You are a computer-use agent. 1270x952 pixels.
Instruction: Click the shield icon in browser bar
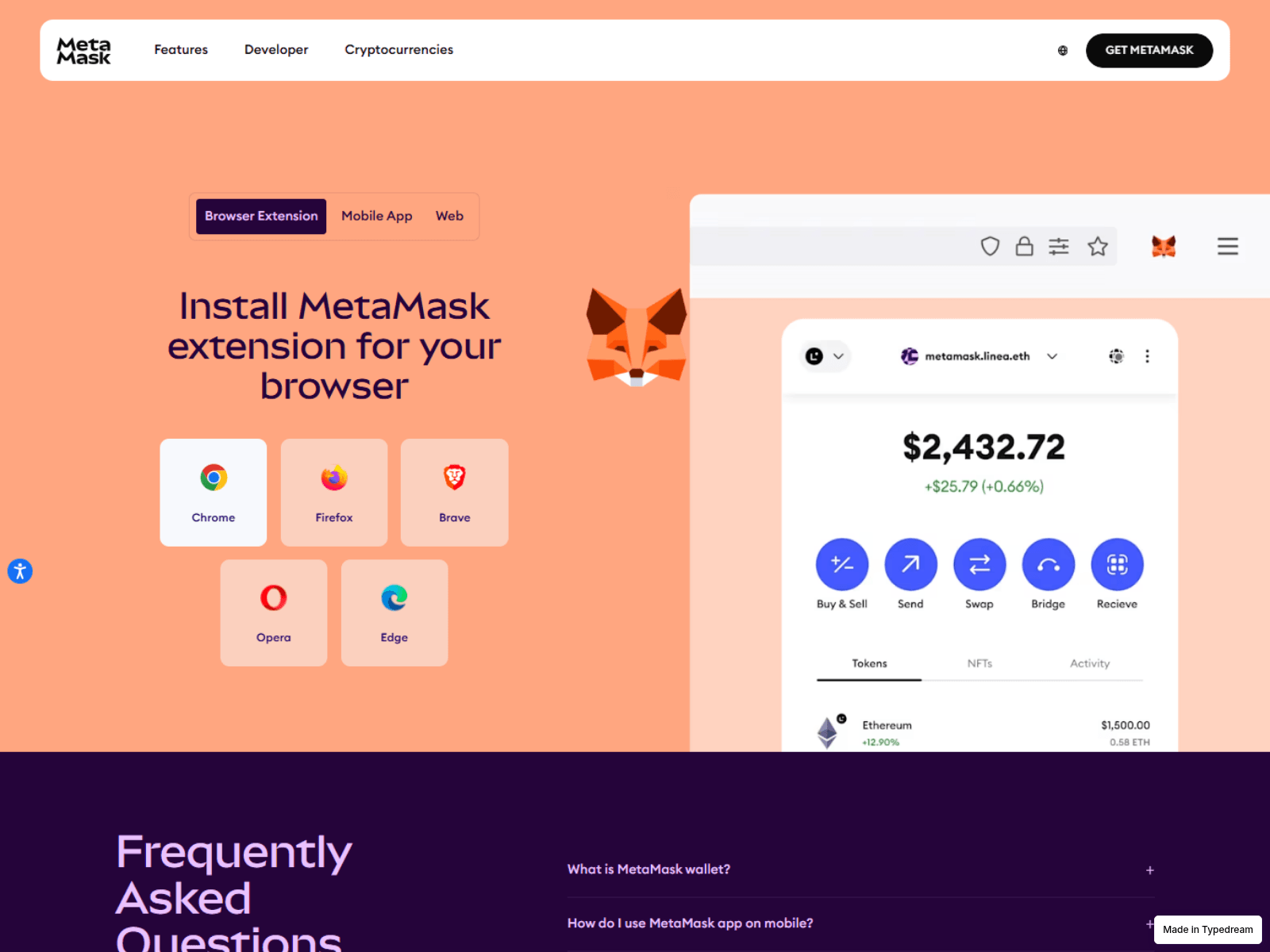(990, 247)
